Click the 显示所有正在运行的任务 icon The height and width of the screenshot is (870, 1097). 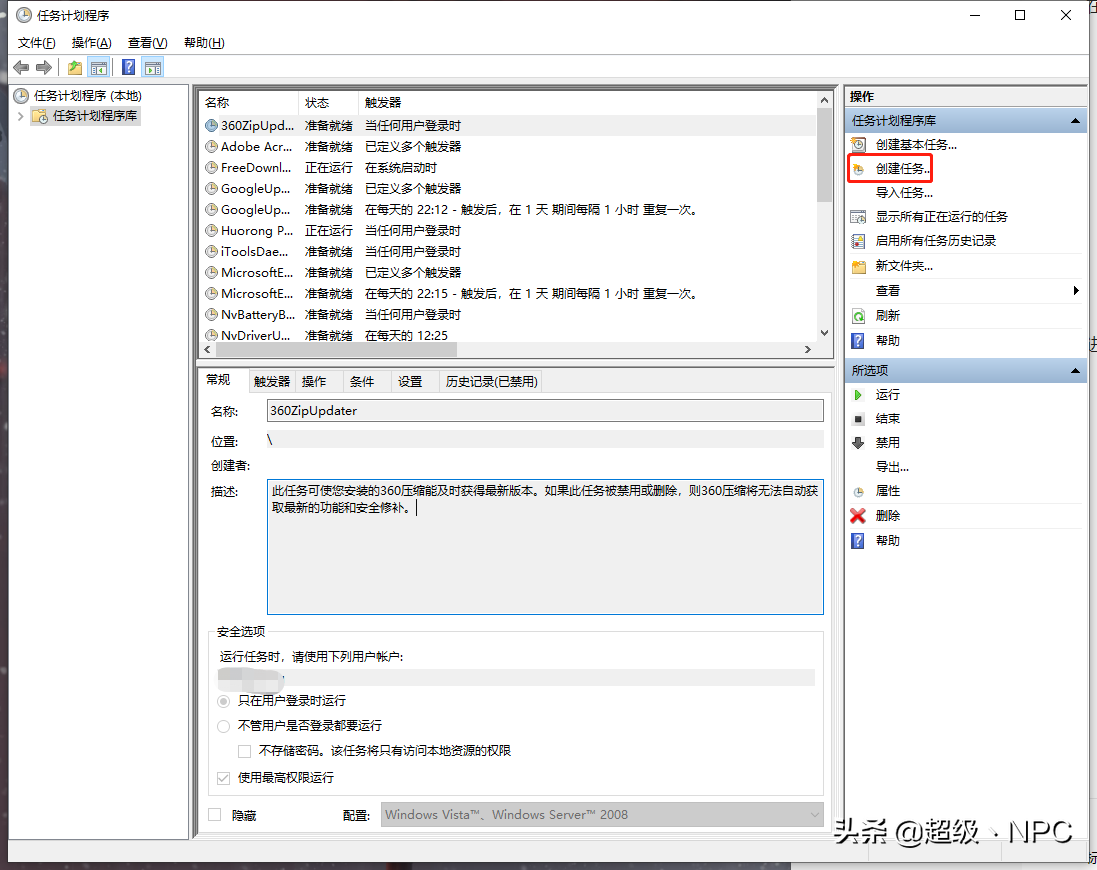pos(858,217)
